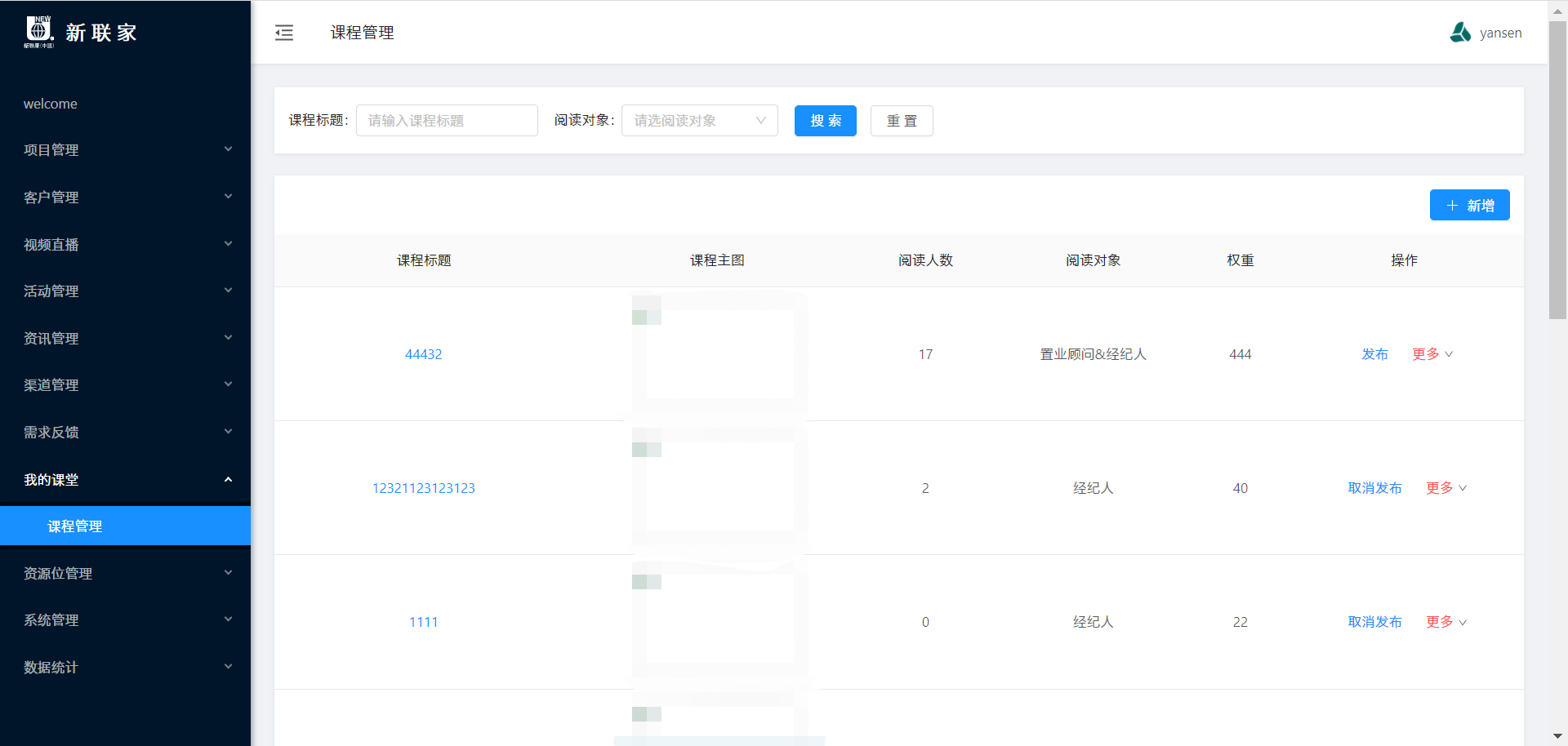Image resolution: width=1568 pixels, height=746 pixels.
Task: Click the 置业顾问&经纪人 cell
Action: [x=1093, y=354]
